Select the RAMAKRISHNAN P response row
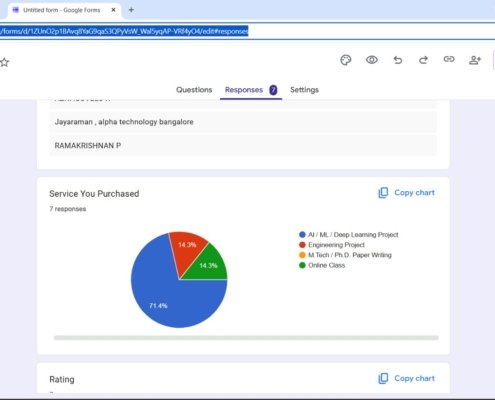495x400 pixels. pyautogui.click(x=243, y=145)
